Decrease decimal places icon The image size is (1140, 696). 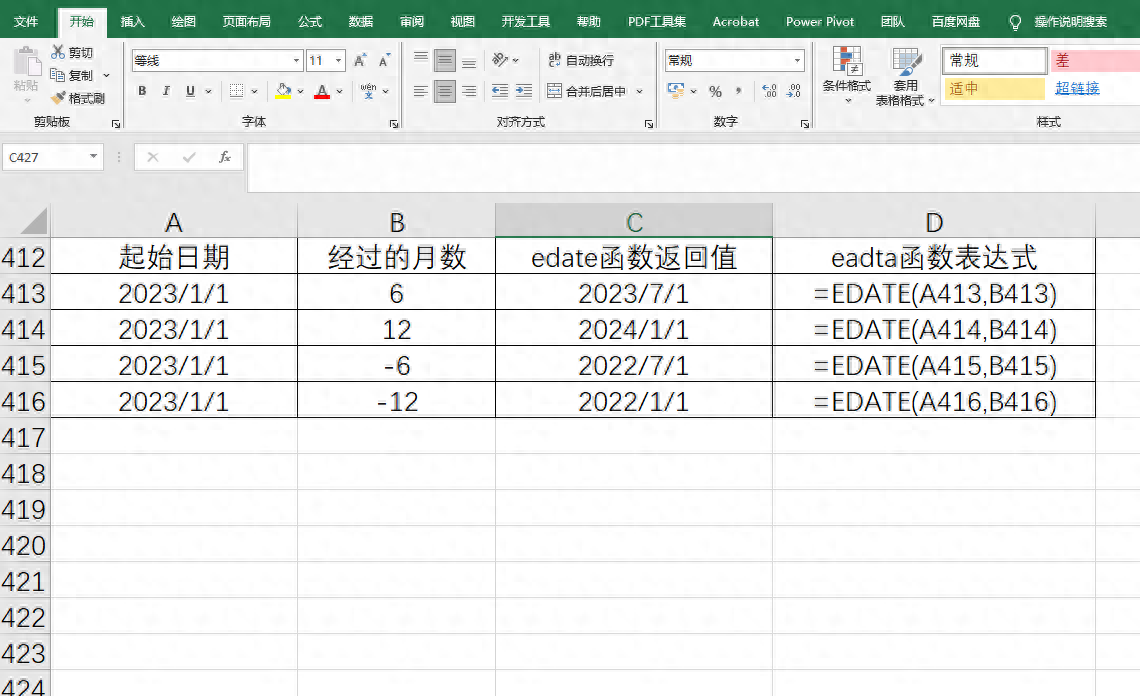click(793, 91)
